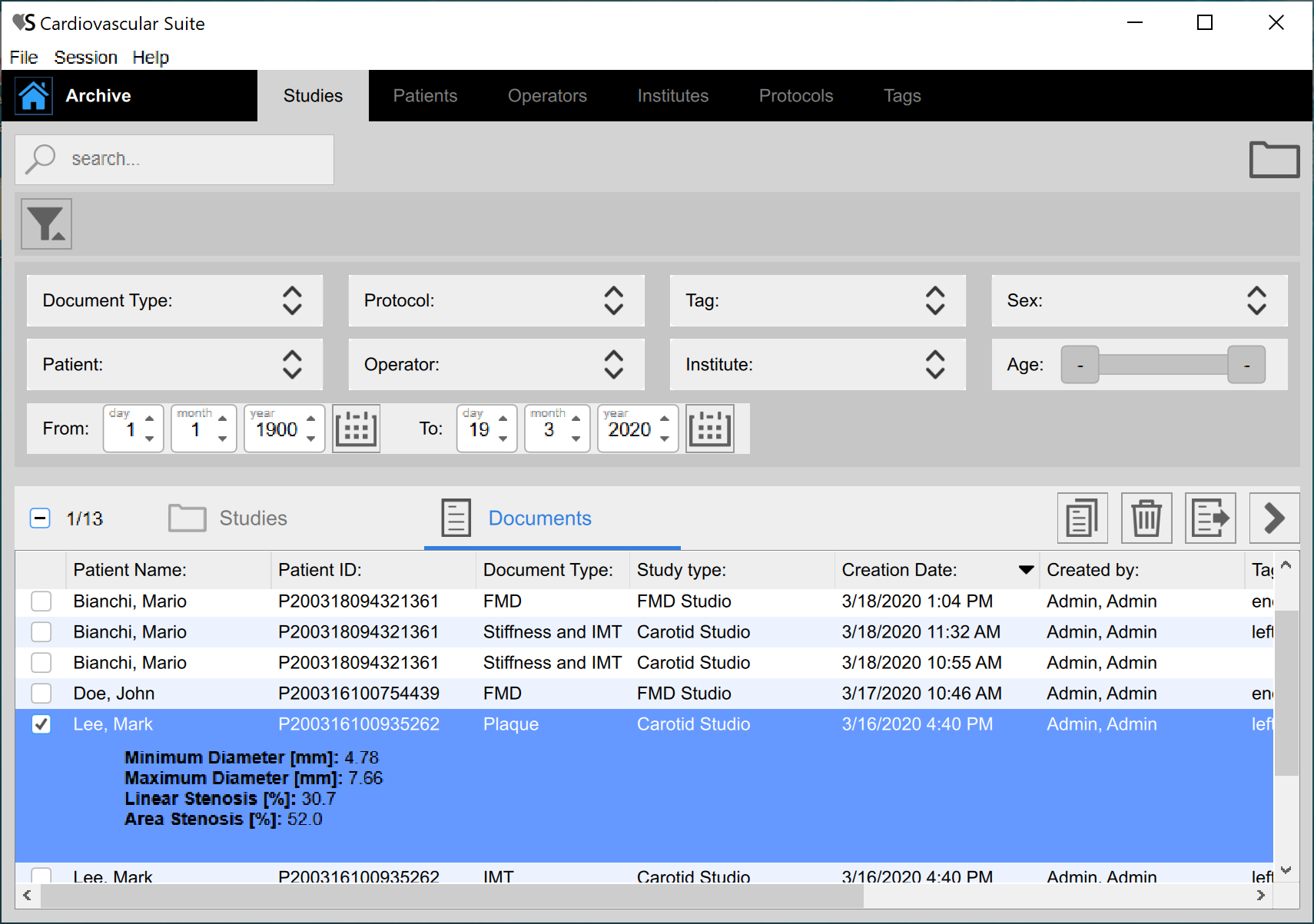
Task: Click the copy documents icon
Action: tap(1082, 518)
